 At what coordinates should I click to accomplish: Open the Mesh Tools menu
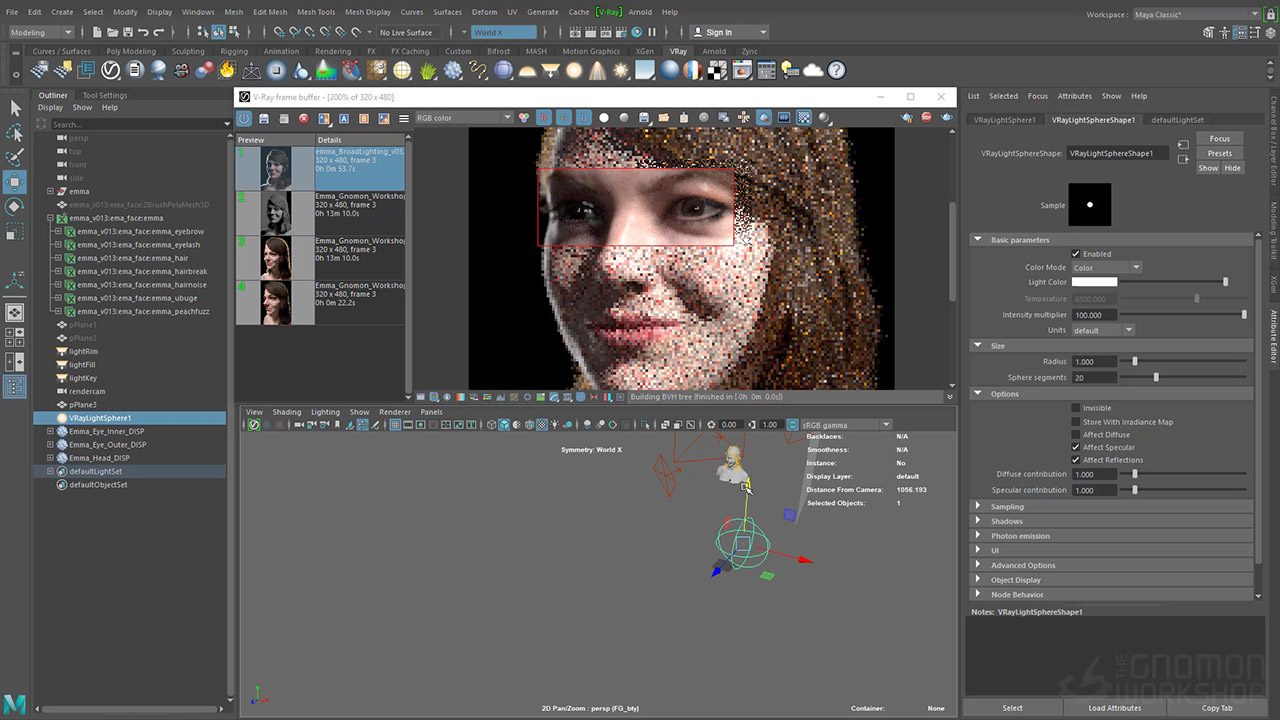tap(315, 12)
